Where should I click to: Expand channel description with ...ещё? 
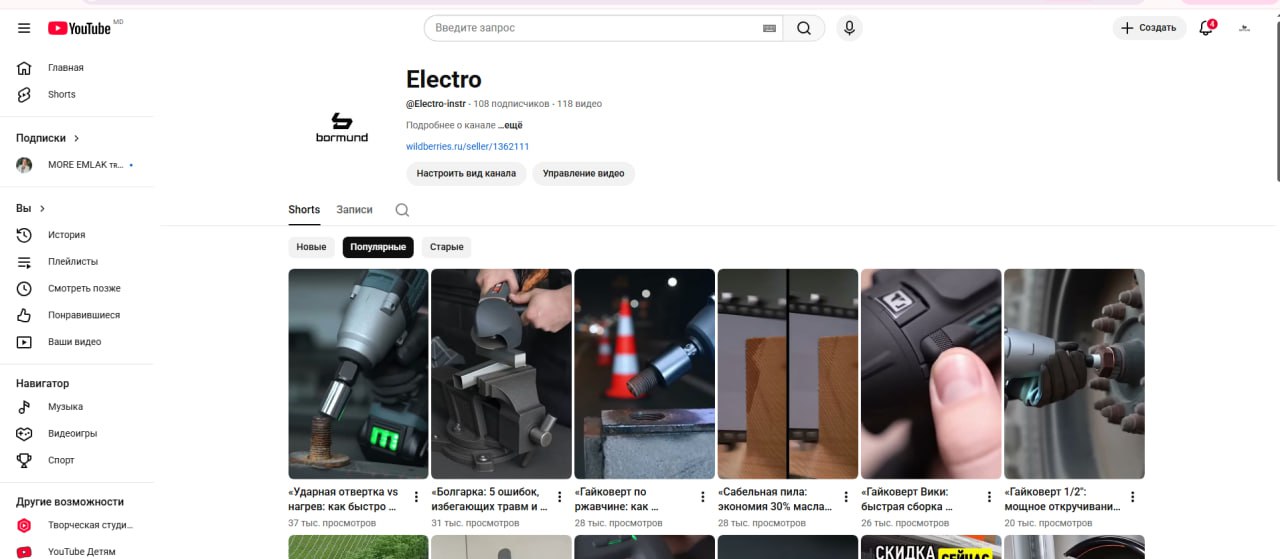510,125
